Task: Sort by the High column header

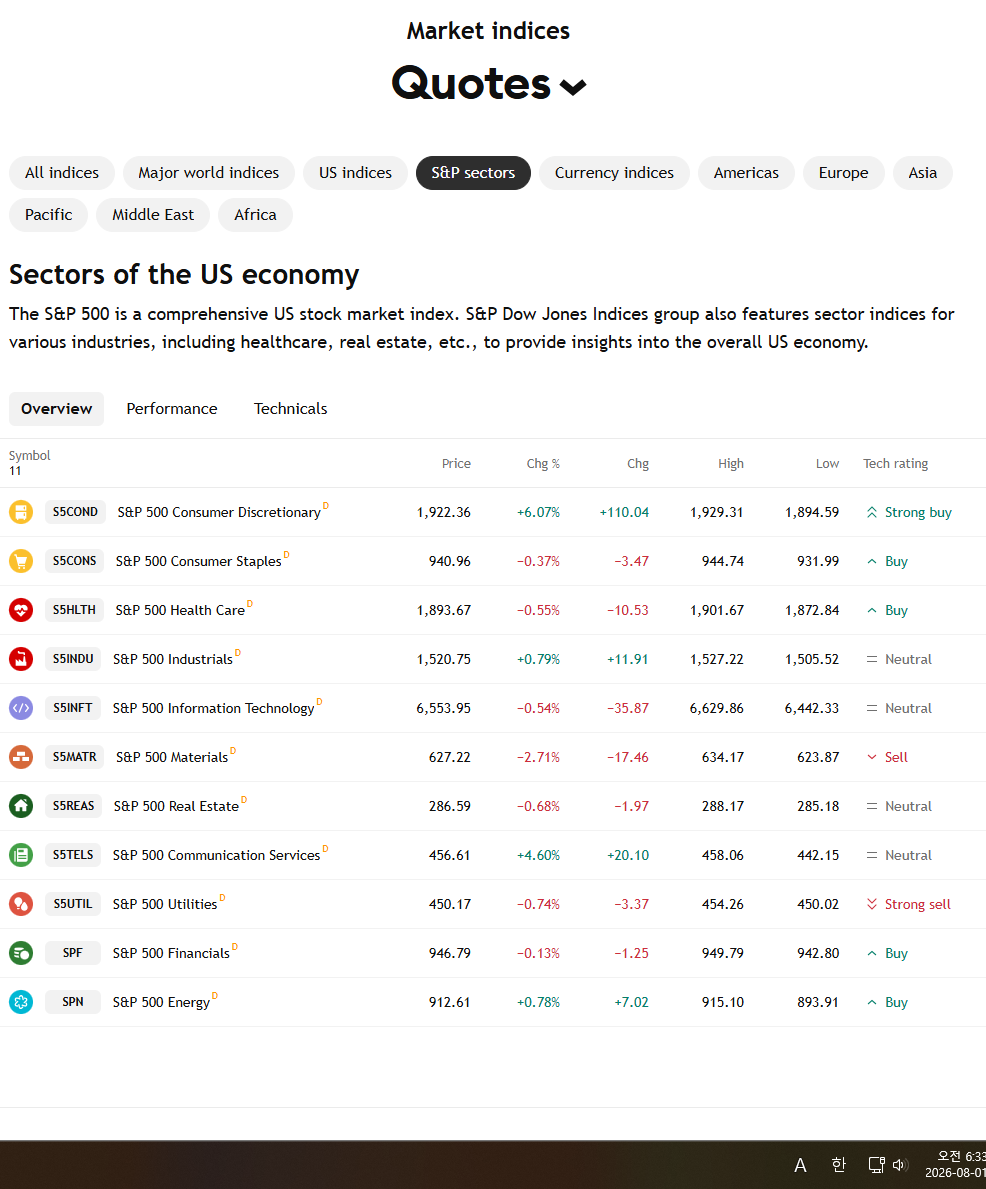Action: tap(731, 463)
